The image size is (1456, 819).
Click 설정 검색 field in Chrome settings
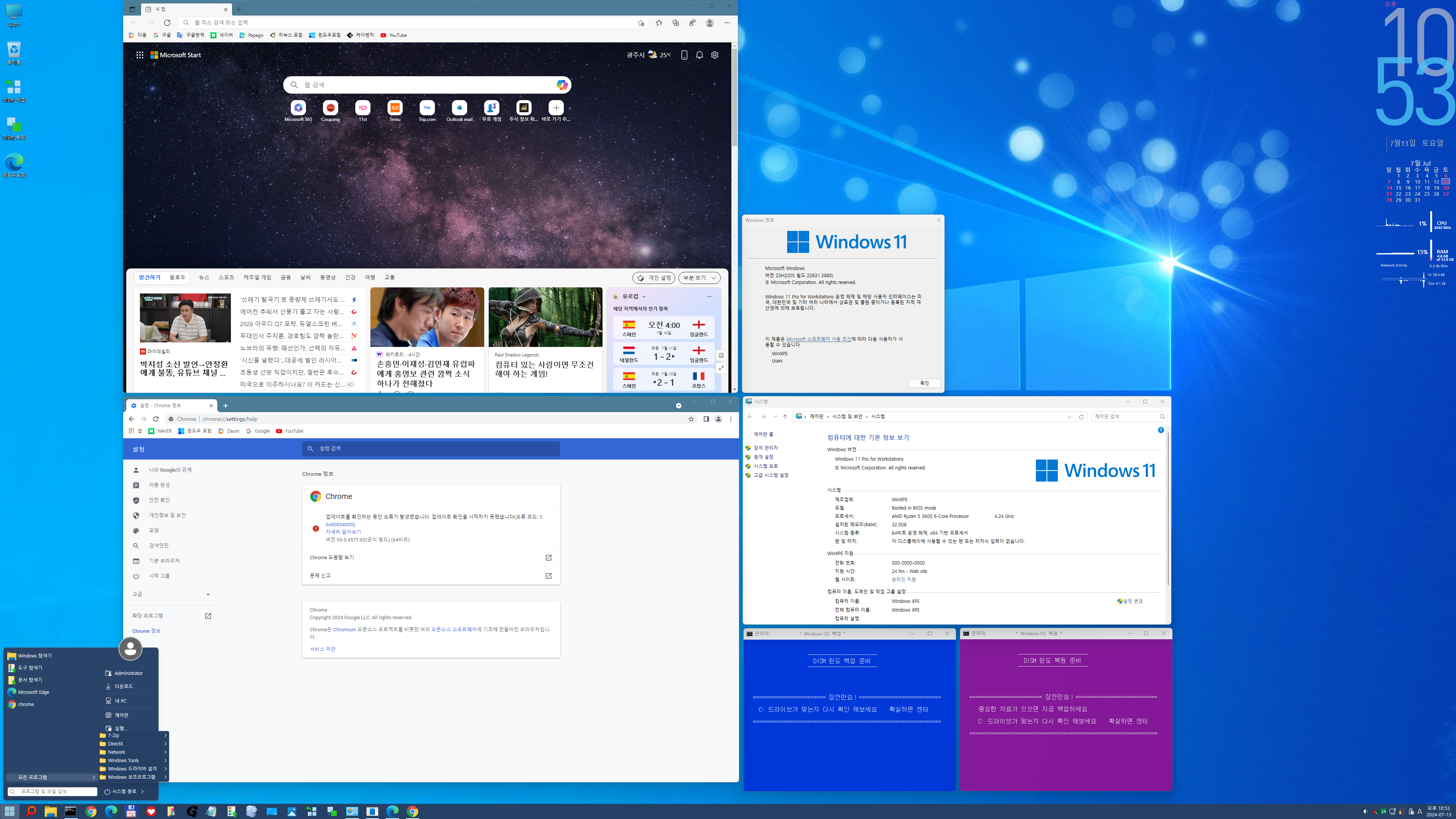tap(431, 448)
